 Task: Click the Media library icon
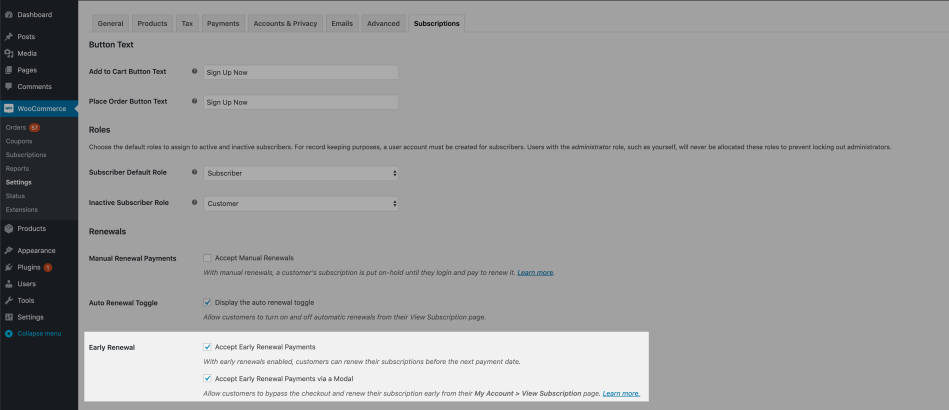(x=9, y=53)
